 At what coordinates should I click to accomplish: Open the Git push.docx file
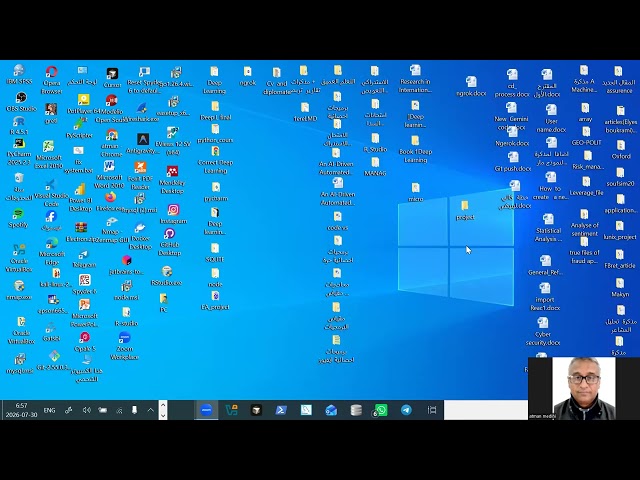513,162
